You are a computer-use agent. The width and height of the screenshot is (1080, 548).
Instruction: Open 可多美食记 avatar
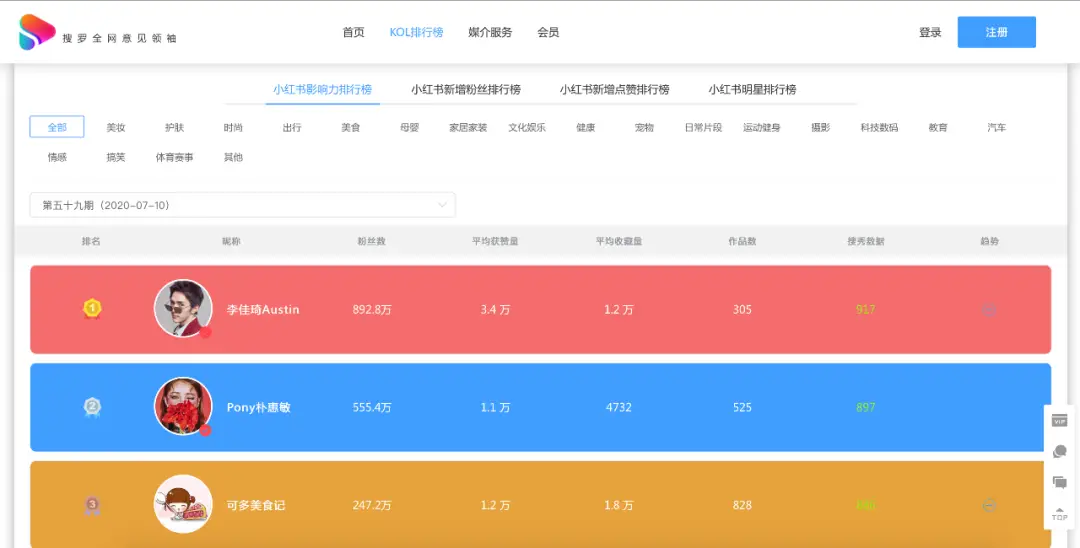pyautogui.click(x=183, y=504)
